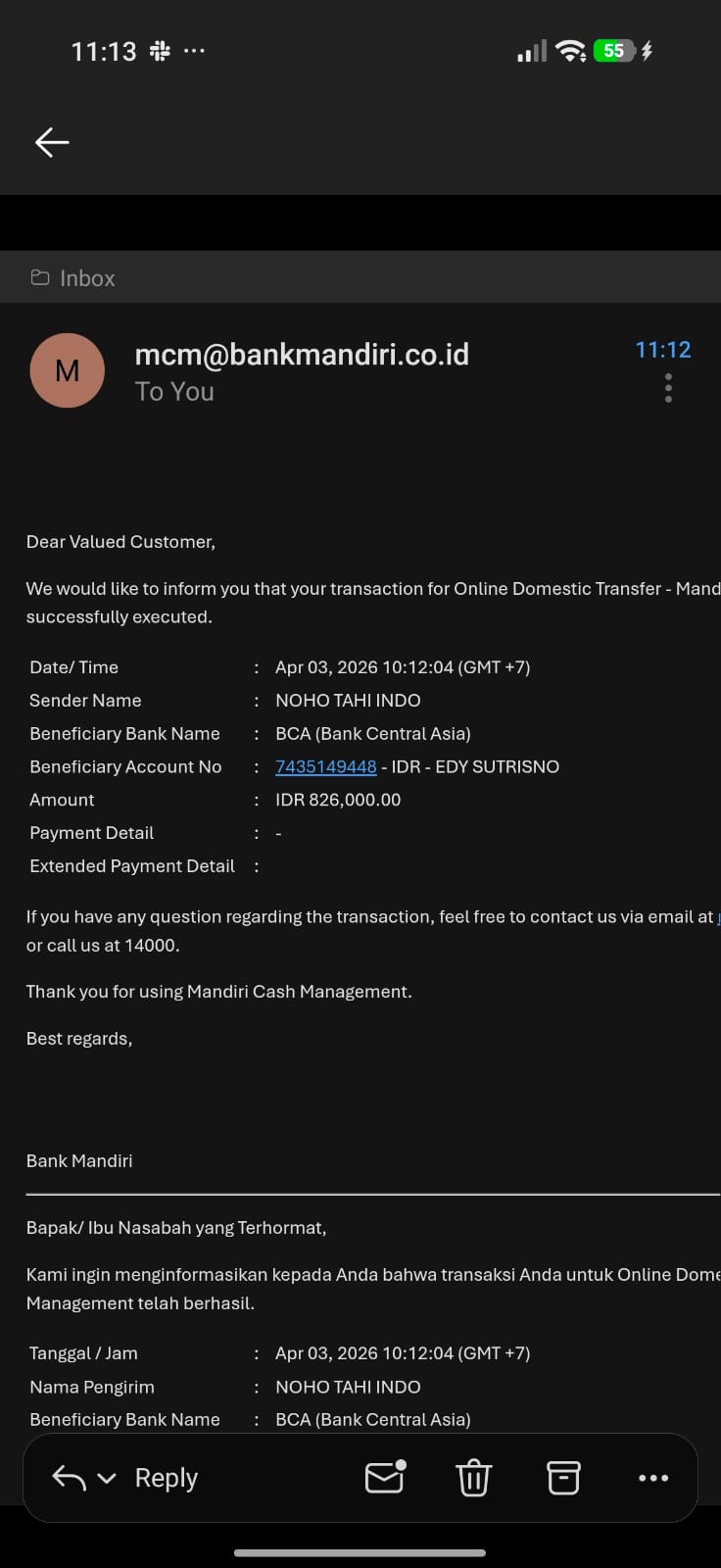Viewport: 721px width, 1568px height.
Task: Go back using the left arrow
Action: pyautogui.click(x=52, y=142)
